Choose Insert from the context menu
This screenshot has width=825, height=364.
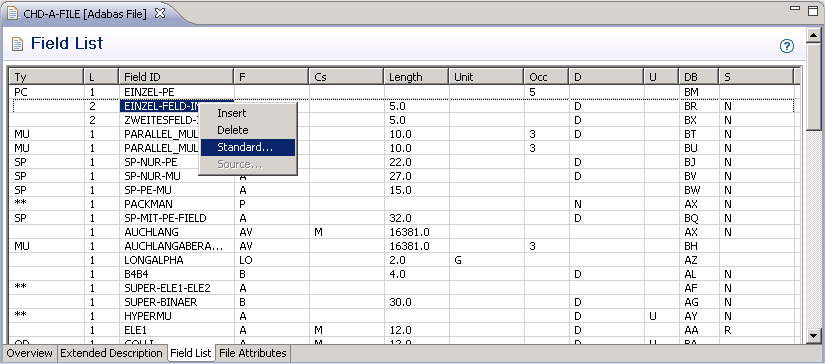pos(232,113)
